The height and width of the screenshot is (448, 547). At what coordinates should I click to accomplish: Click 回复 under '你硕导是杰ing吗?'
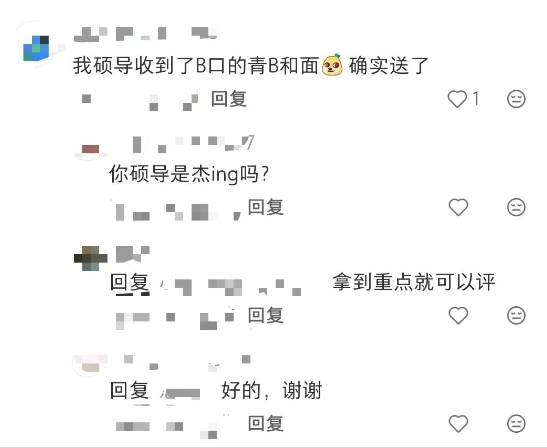tap(265, 207)
